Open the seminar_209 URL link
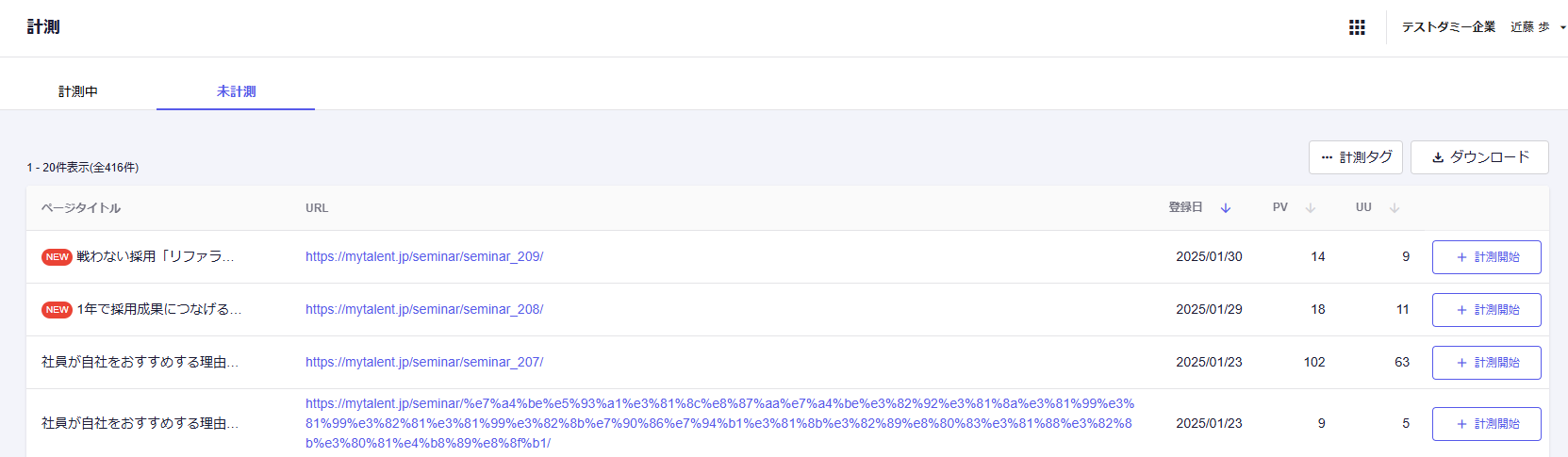The height and width of the screenshot is (457, 1568). click(423, 256)
